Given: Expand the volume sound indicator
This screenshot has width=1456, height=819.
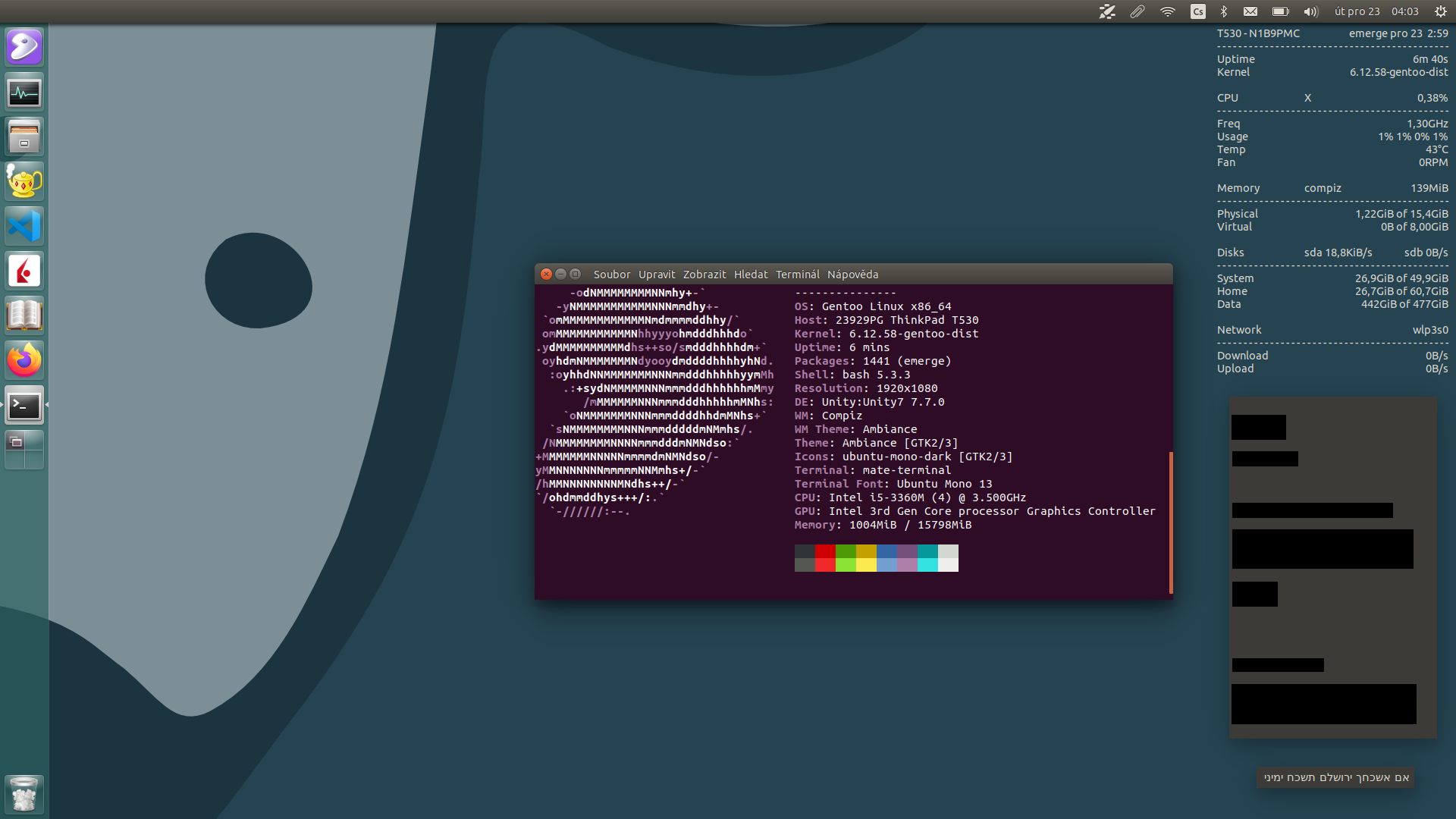Looking at the screenshot, I should coord(1310,11).
